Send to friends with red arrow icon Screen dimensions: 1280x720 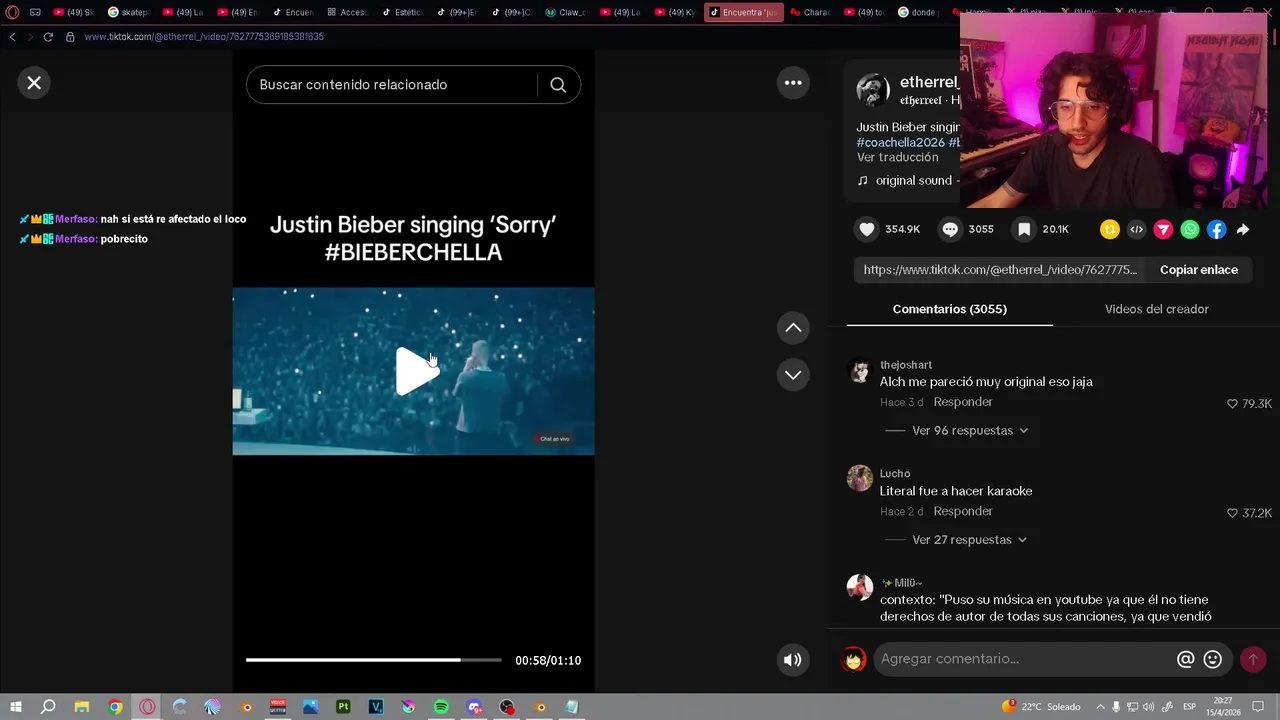(x=1163, y=230)
